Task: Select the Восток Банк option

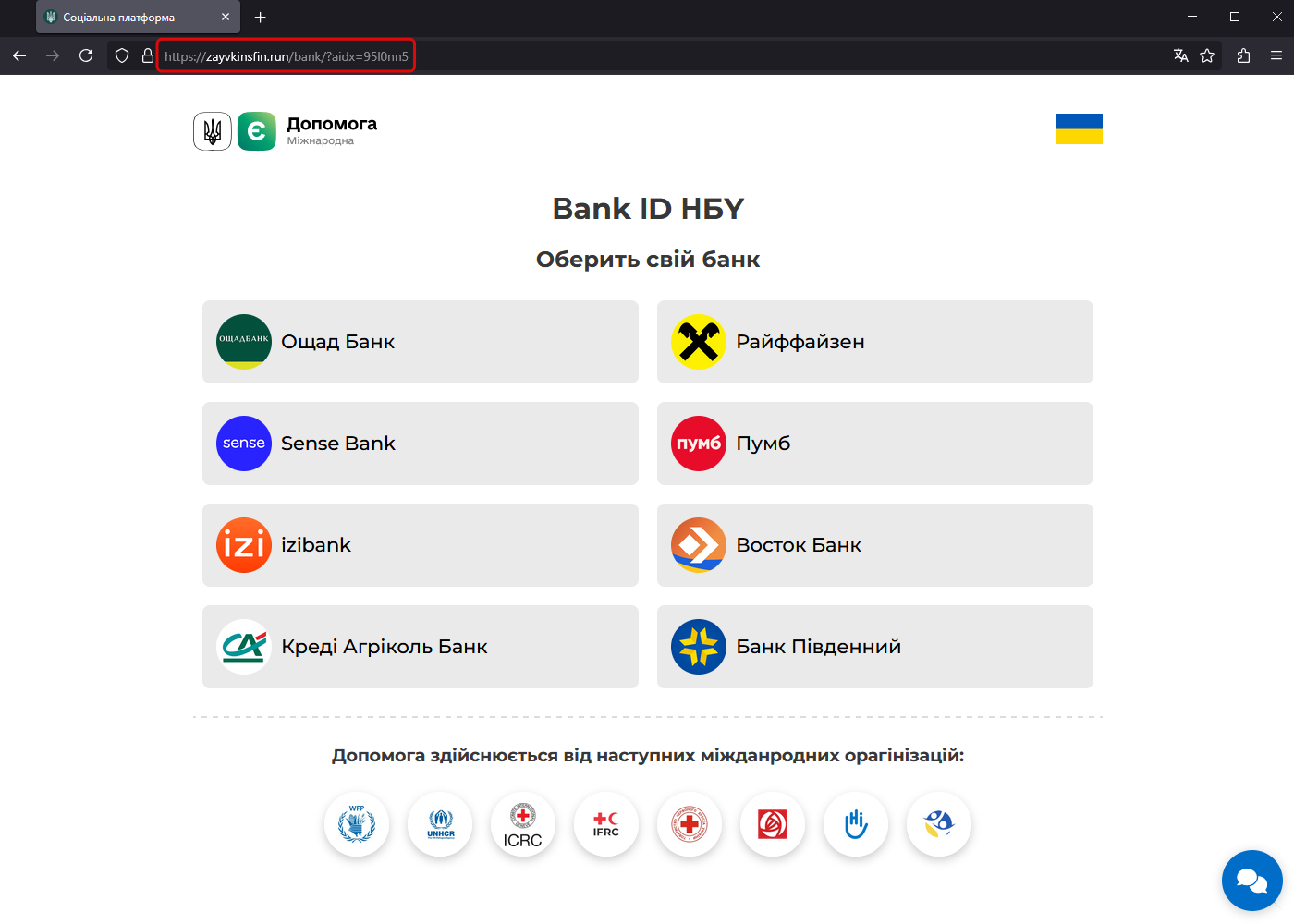Action: [875, 545]
